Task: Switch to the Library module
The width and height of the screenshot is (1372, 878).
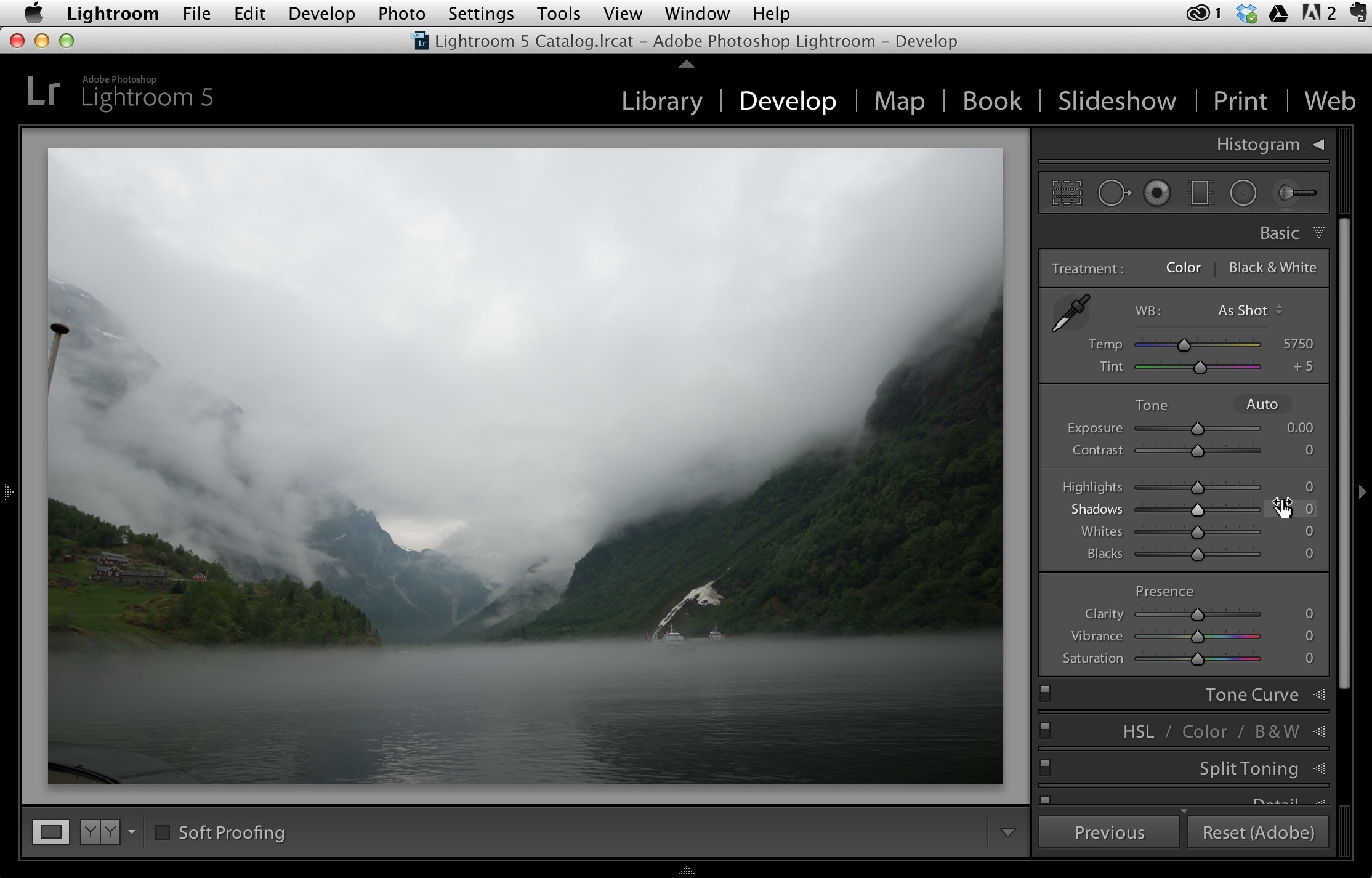Action: click(661, 100)
